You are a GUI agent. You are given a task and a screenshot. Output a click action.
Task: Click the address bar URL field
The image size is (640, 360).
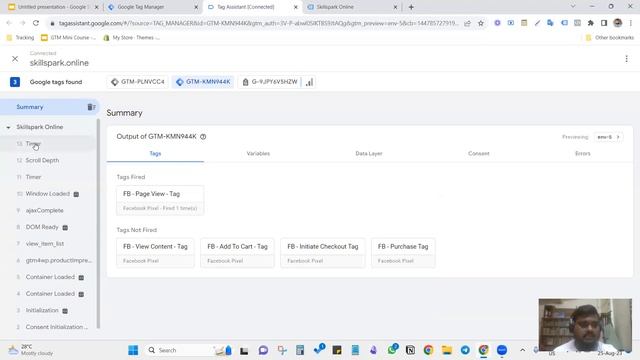coord(258,23)
